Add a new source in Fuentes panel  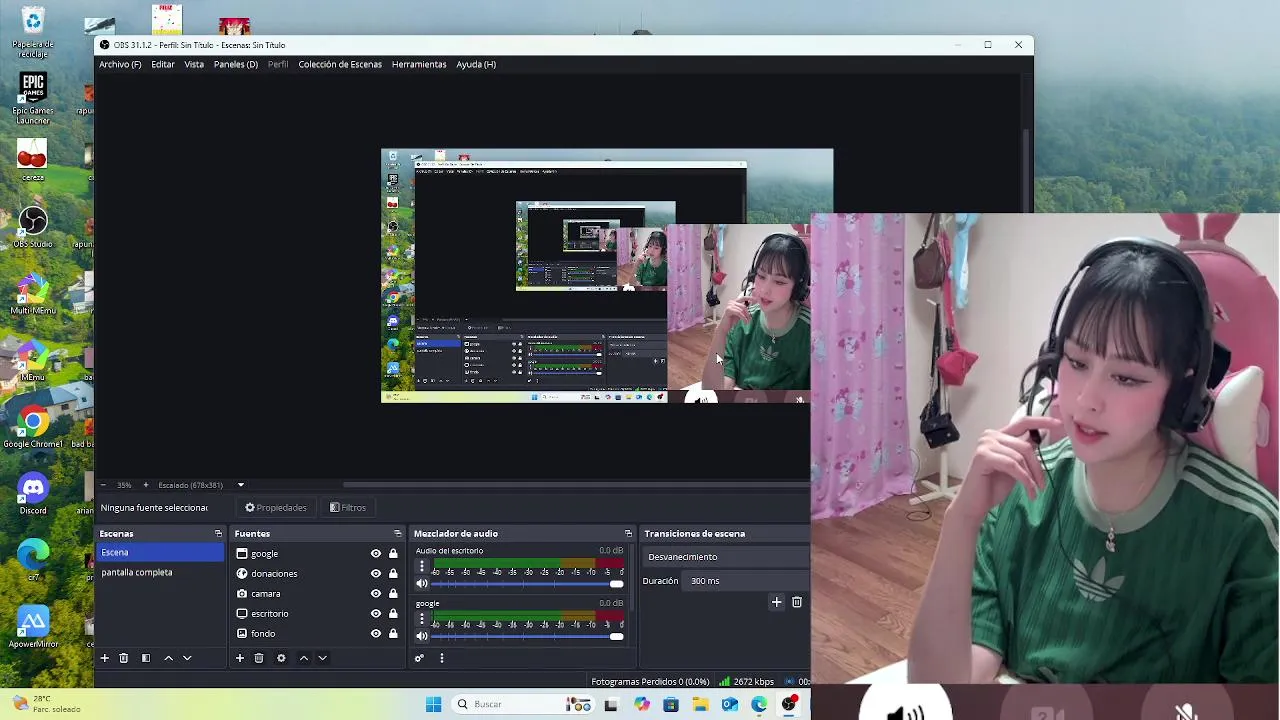(240, 658)
